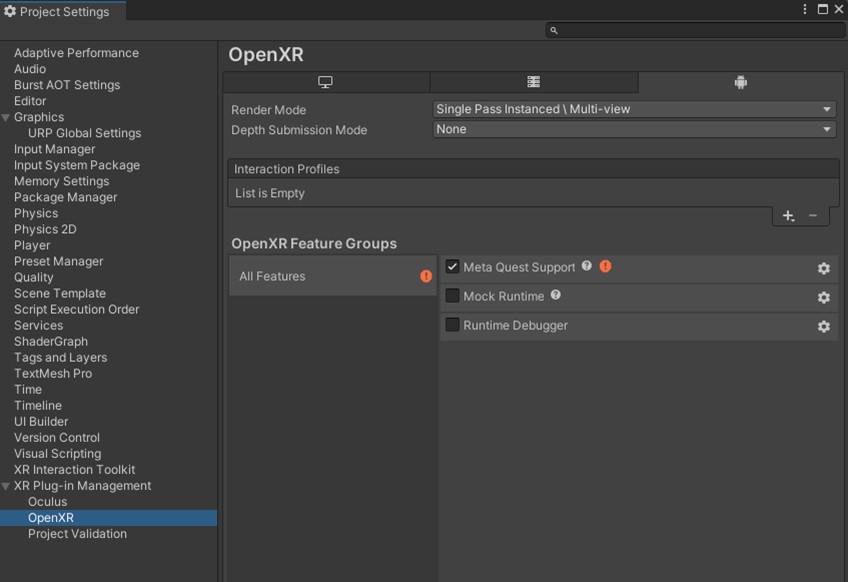Click the All Features warning icon
The height and width of the screenshot is (582, 848).
click(426, 276)
